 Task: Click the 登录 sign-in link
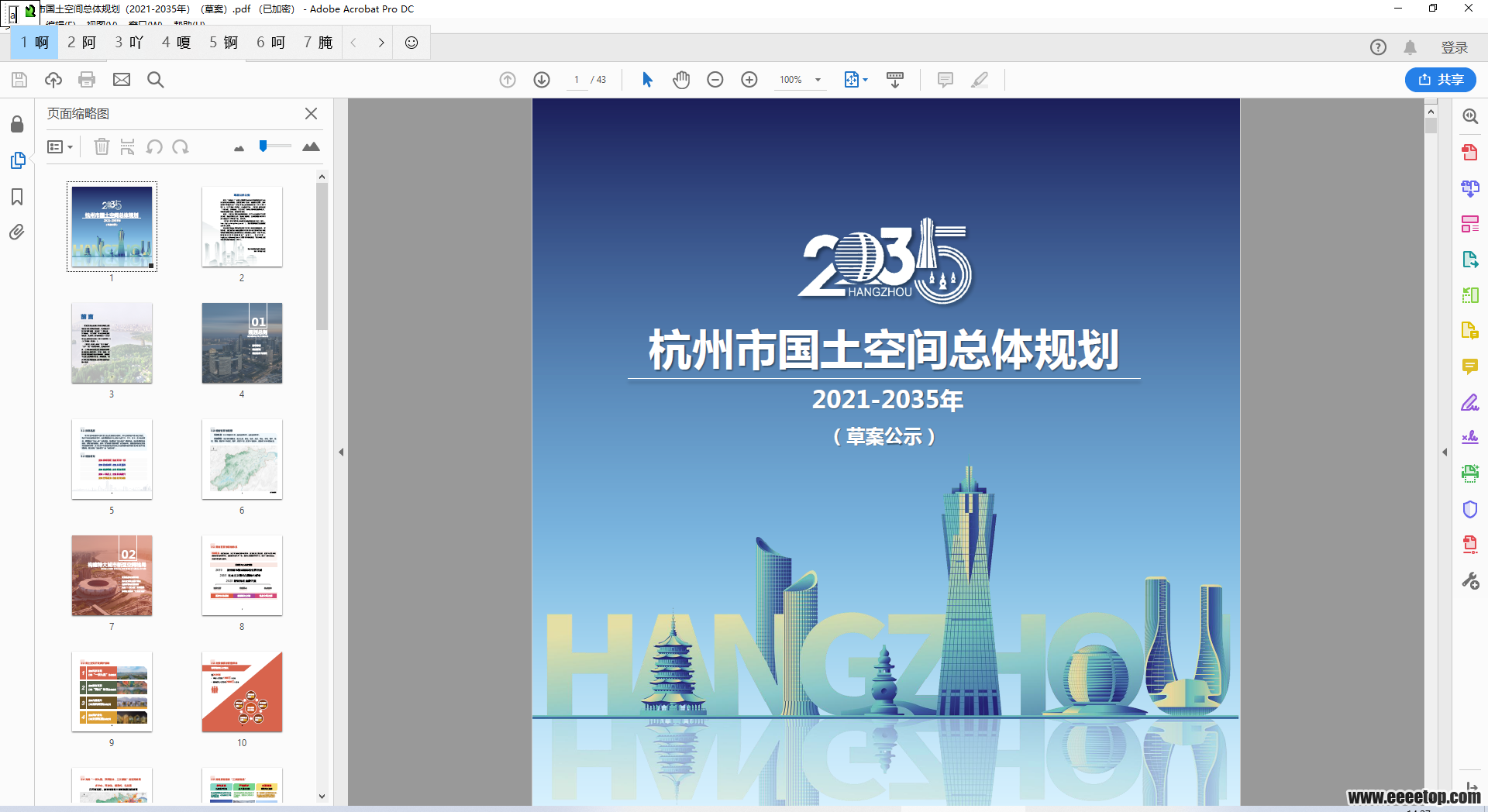[1454, 47]
